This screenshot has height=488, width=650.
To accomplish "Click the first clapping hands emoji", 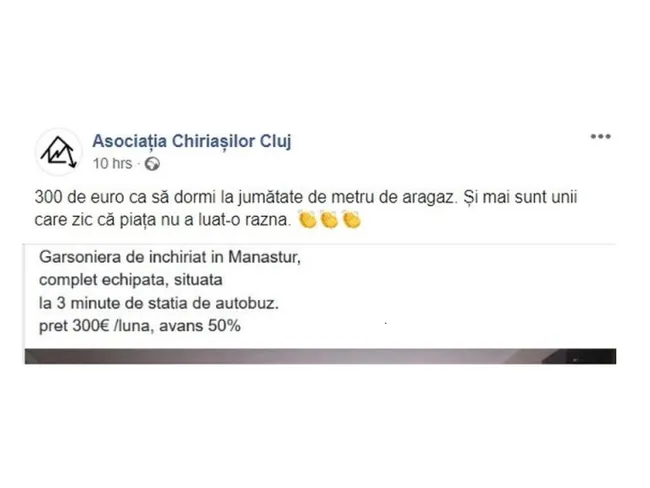I will point(307,220).
